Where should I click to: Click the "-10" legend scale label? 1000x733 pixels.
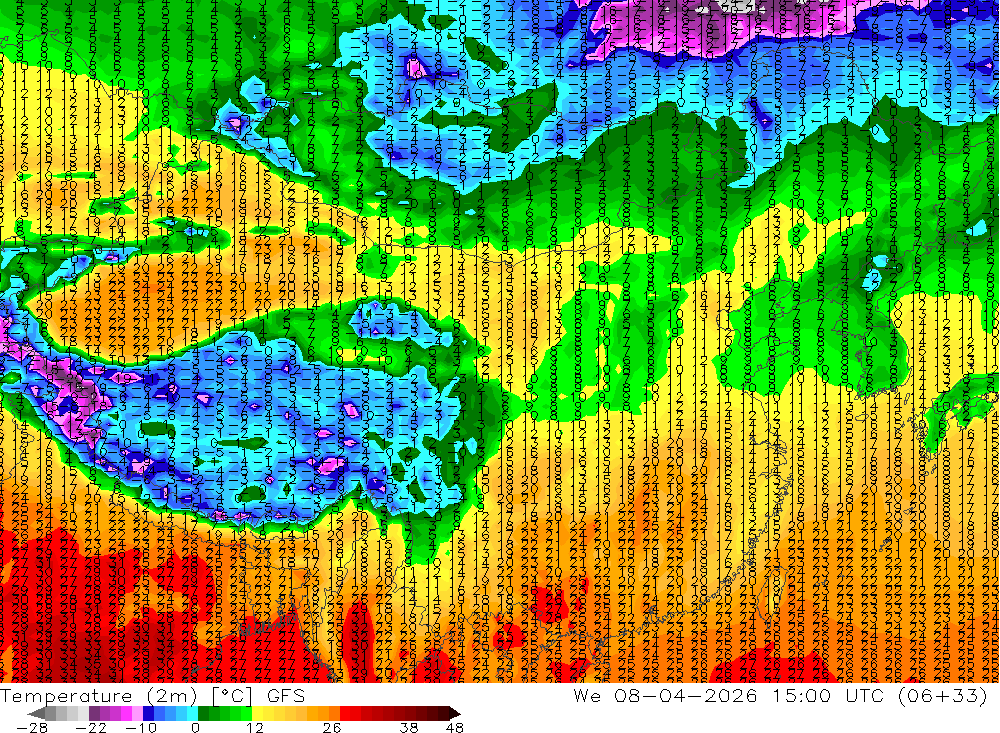click(x=141, y=728)
